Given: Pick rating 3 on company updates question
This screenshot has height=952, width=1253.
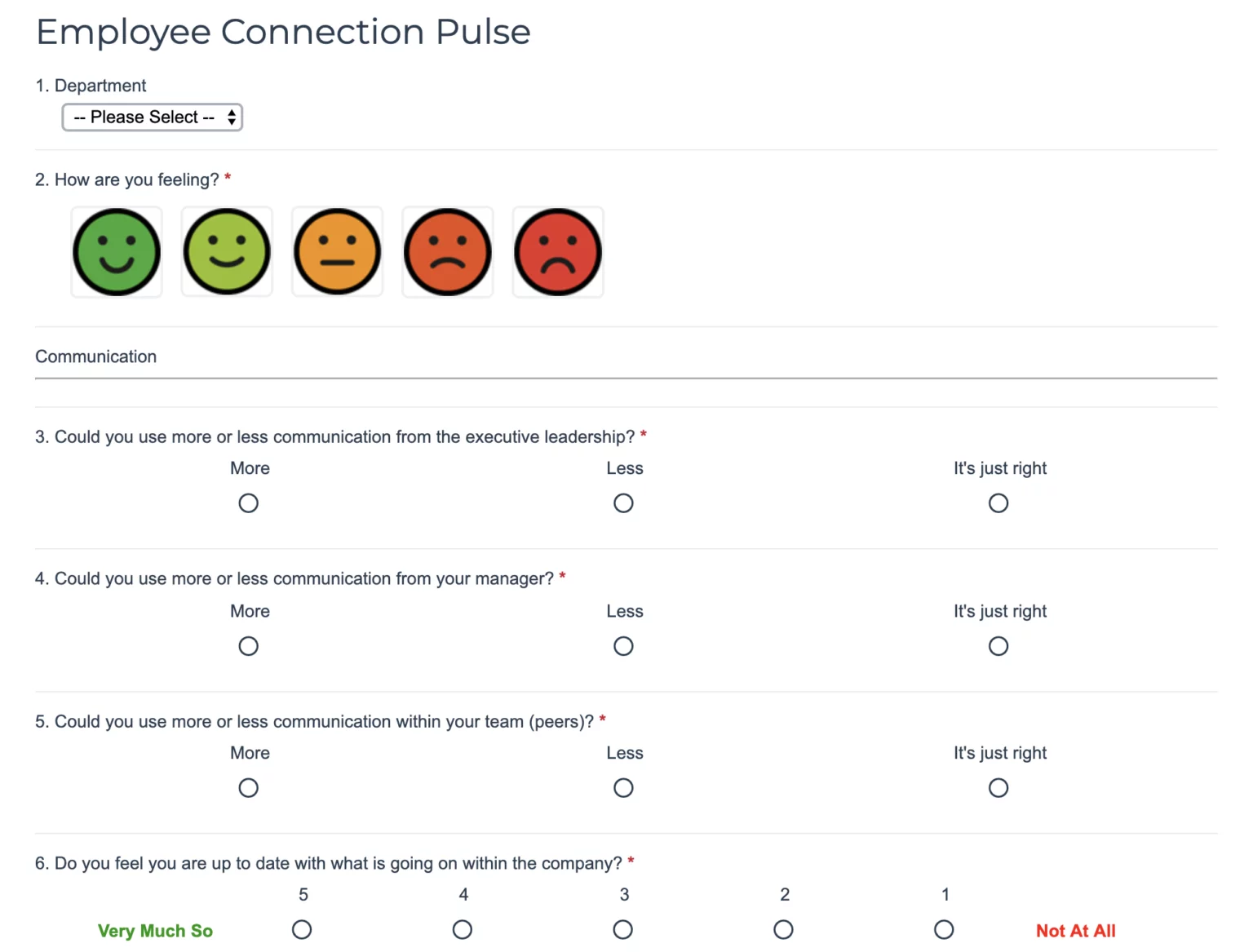Looking at the screenshot, I should (x=623, y=929).
